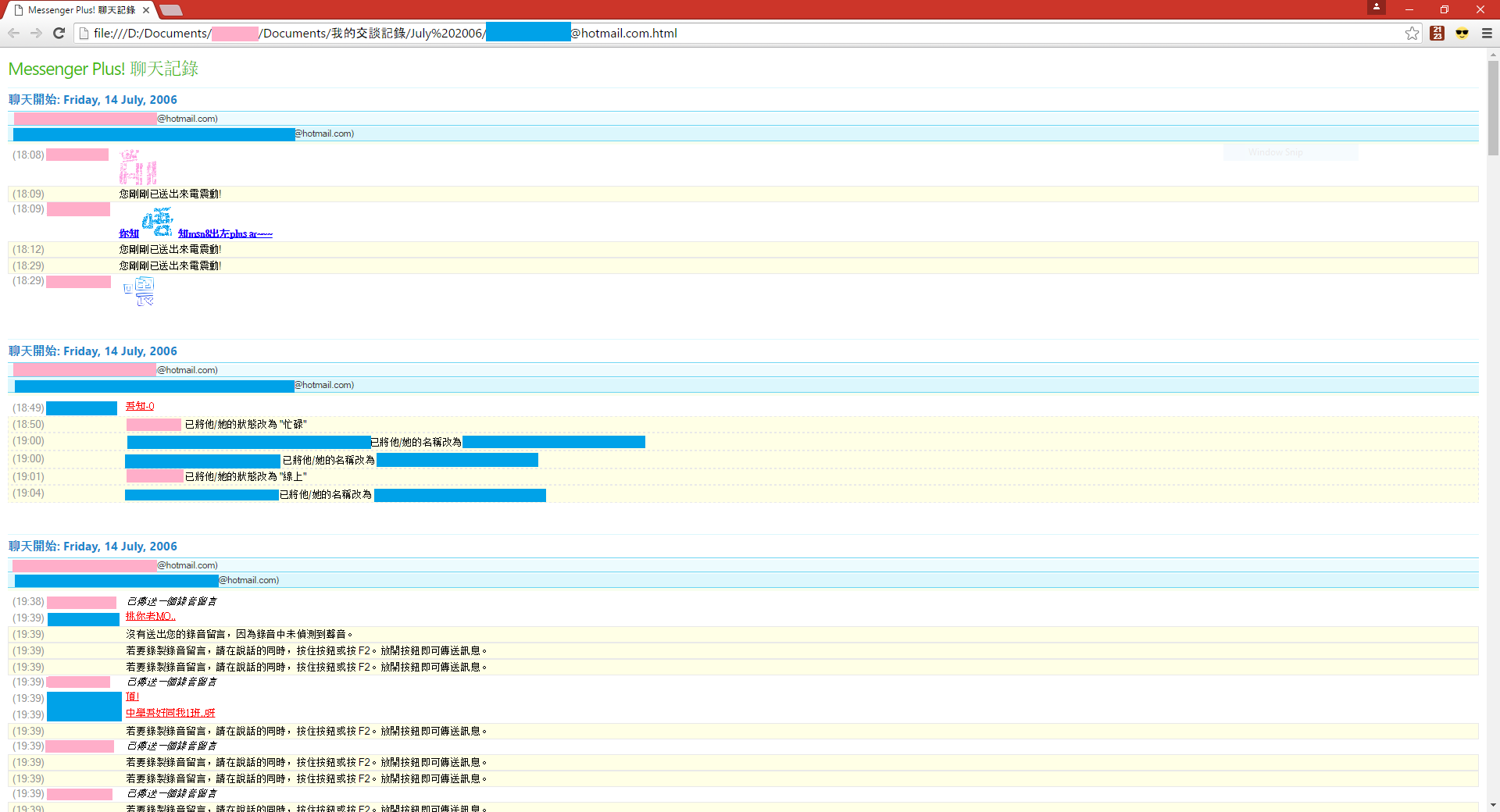This screenshot has width=1500, height=812.
Task: Open the 21/23 calendar extension icon
Action: click(1437, 33)
